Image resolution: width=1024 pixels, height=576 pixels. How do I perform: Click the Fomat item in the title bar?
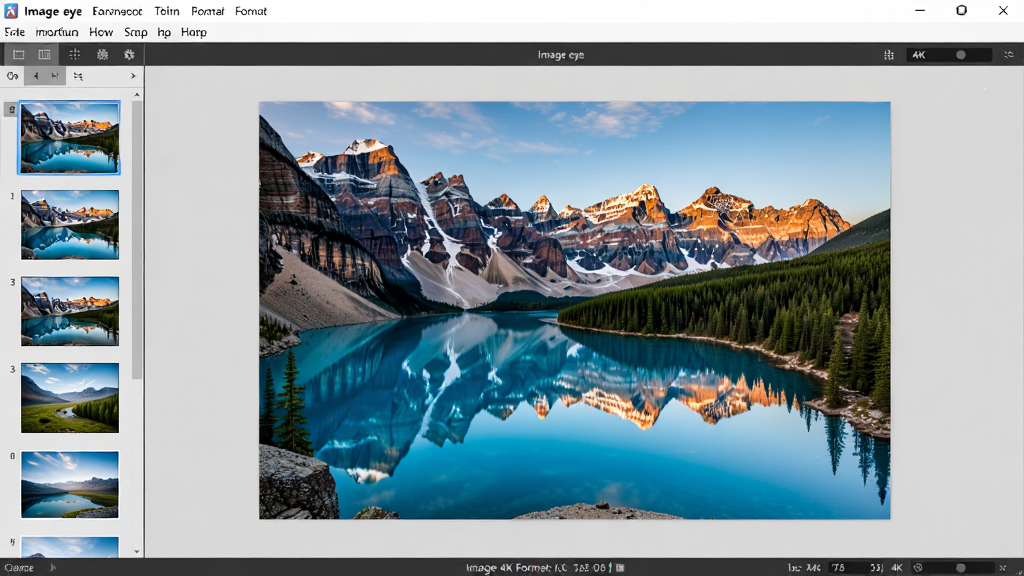(251, 11)
